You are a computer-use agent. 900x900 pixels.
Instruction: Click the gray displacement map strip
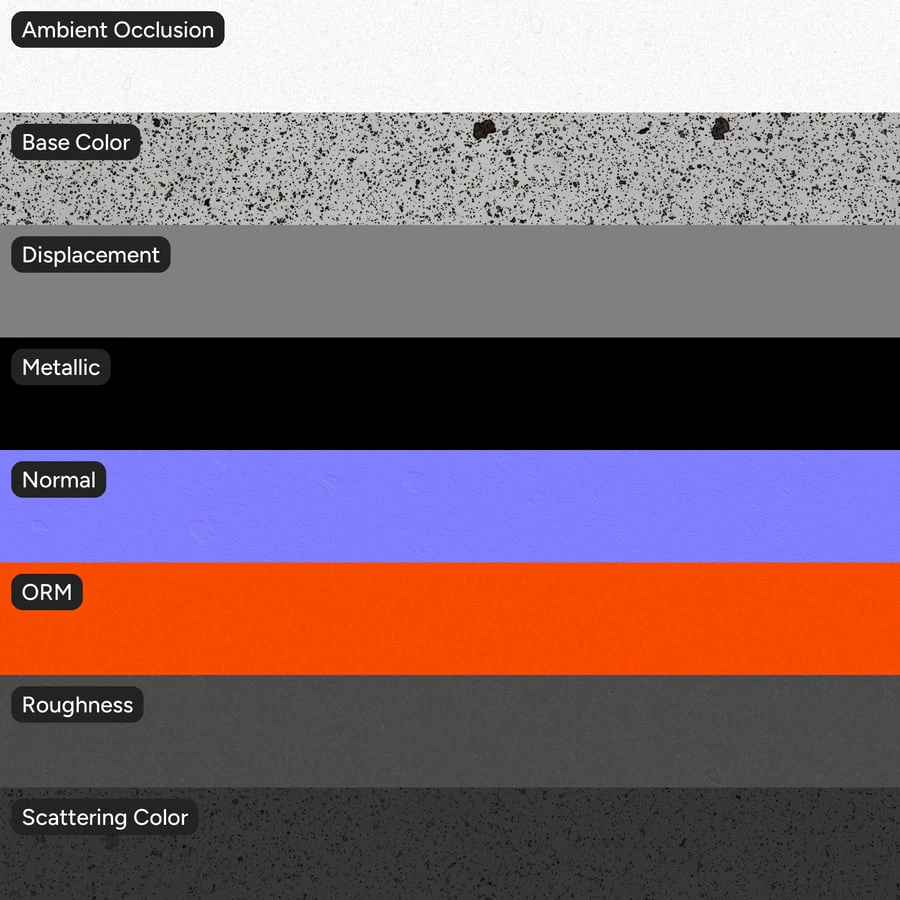[450, 281]
